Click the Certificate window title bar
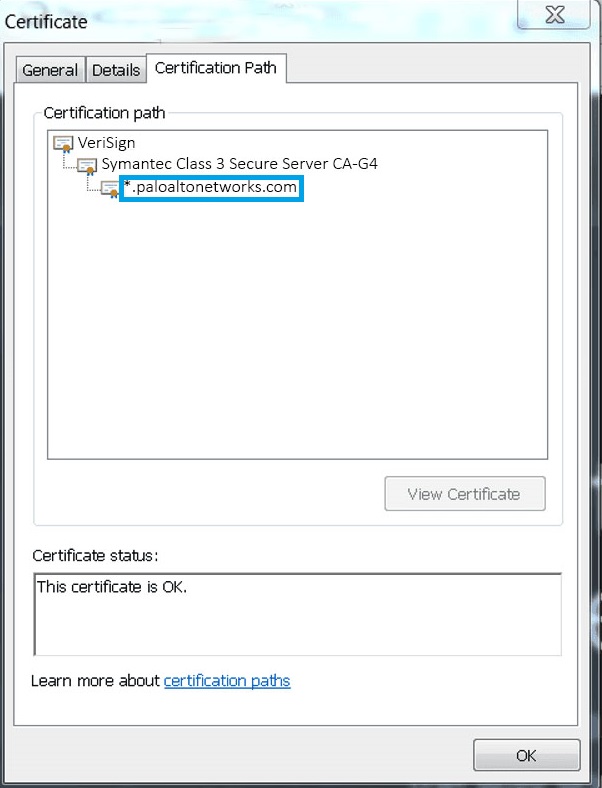The width and height of the screenshot is (602, 788). [x=250, y=20]
